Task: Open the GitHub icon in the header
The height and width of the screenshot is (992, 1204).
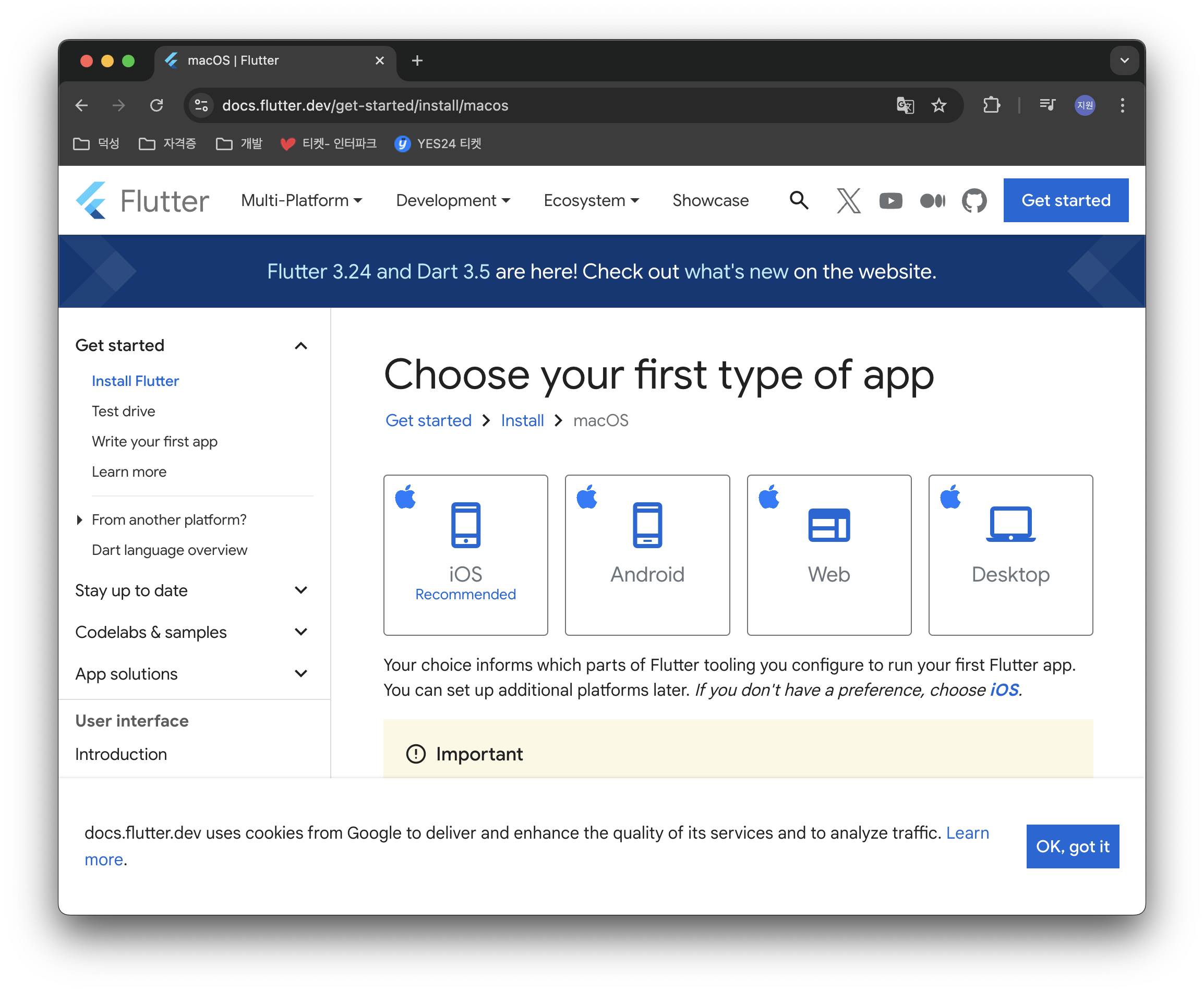Action: point(974,201)
